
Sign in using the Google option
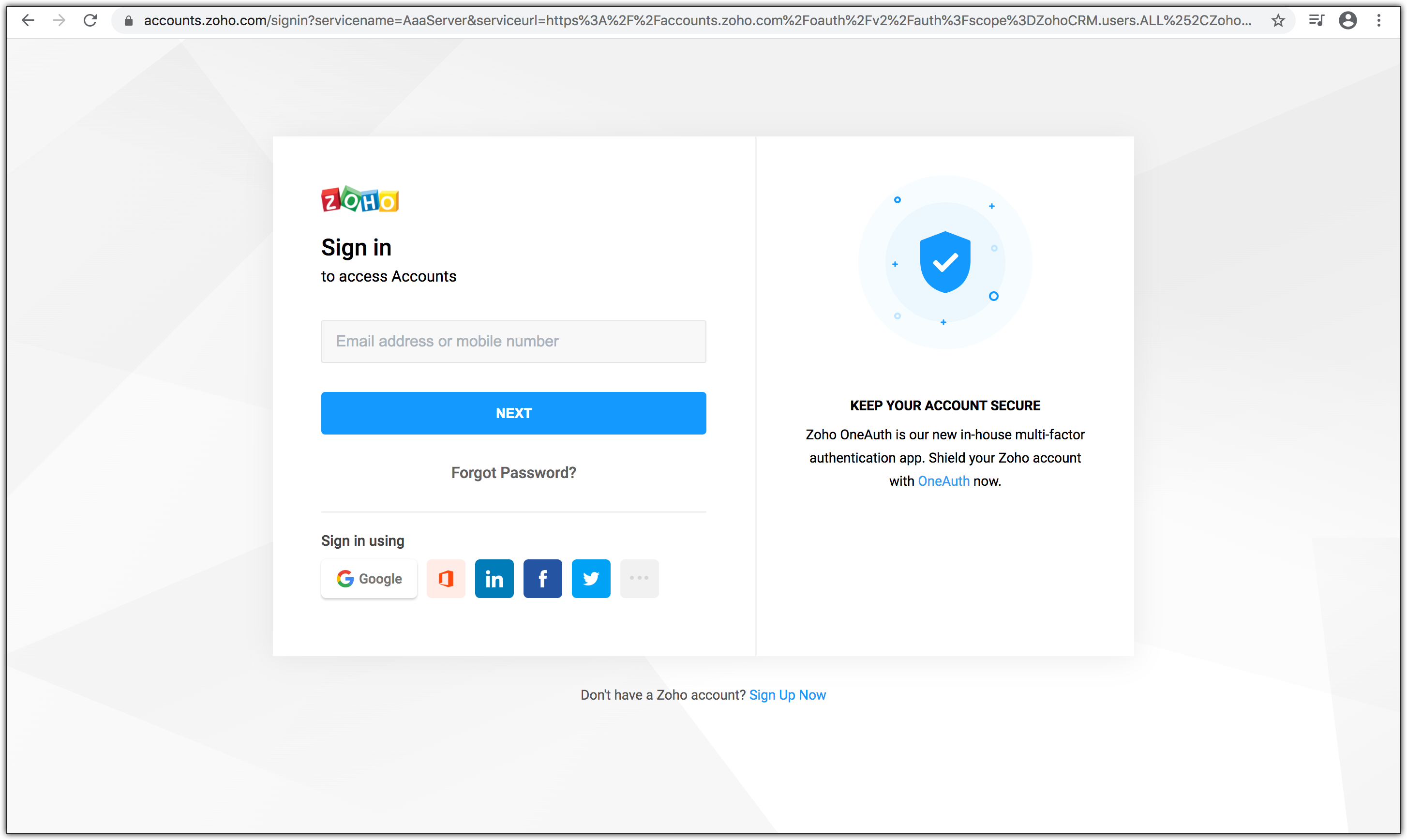pos(369,579)
